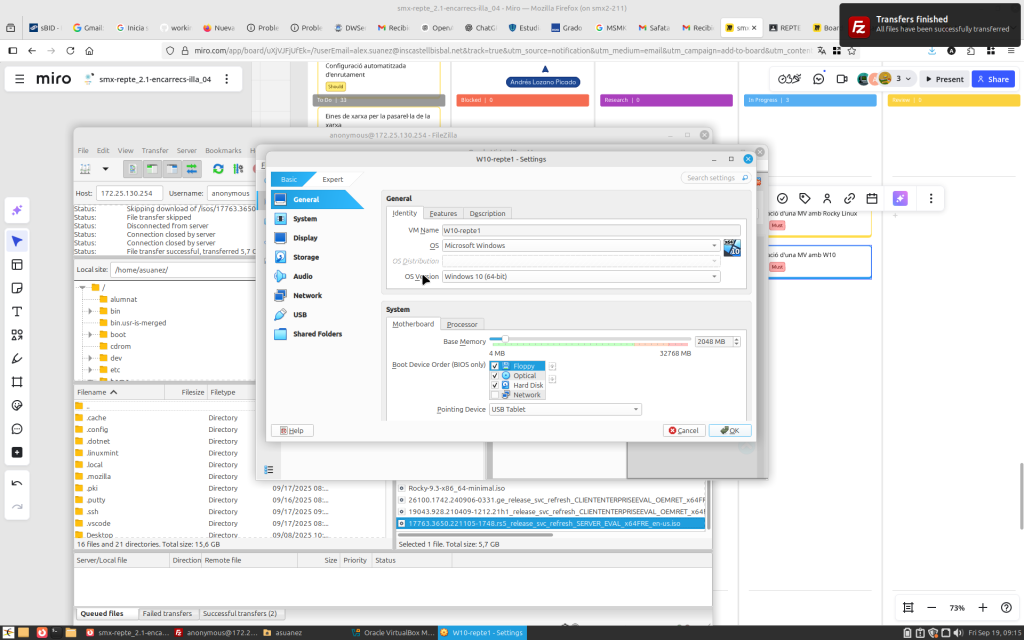Open the OS Version dropdown
Image resolution: width=1024 pixels, height=640 pixels.
[x=580, y=276]
